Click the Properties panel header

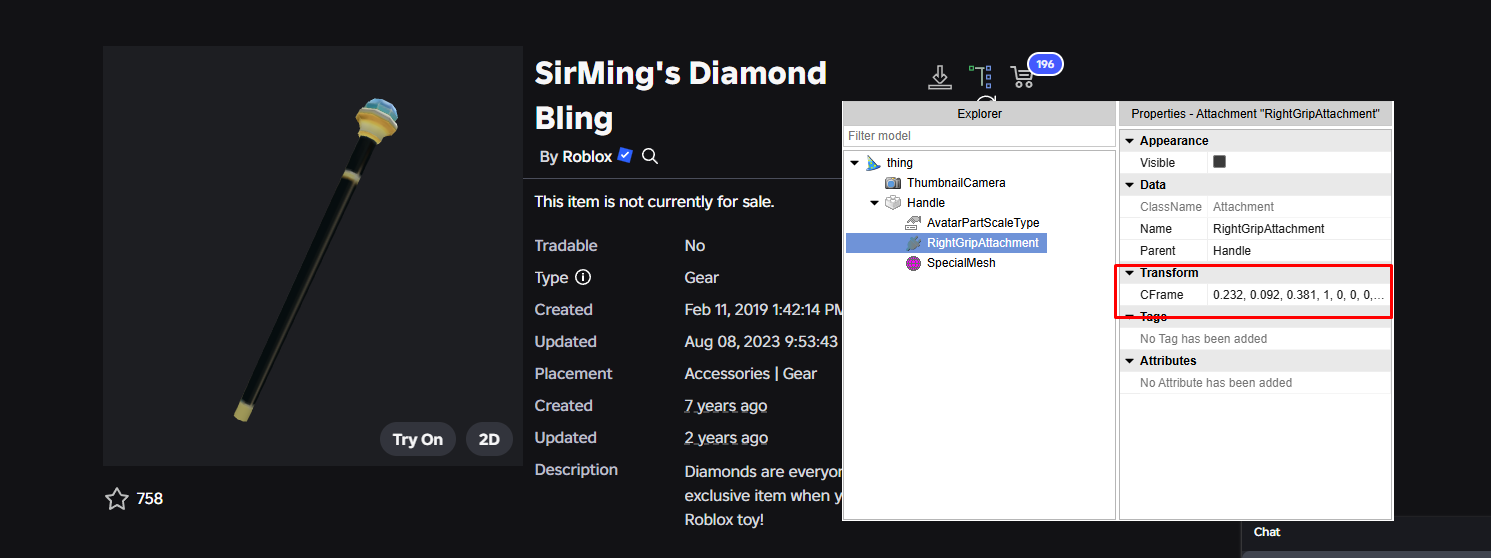(1255, 114)
